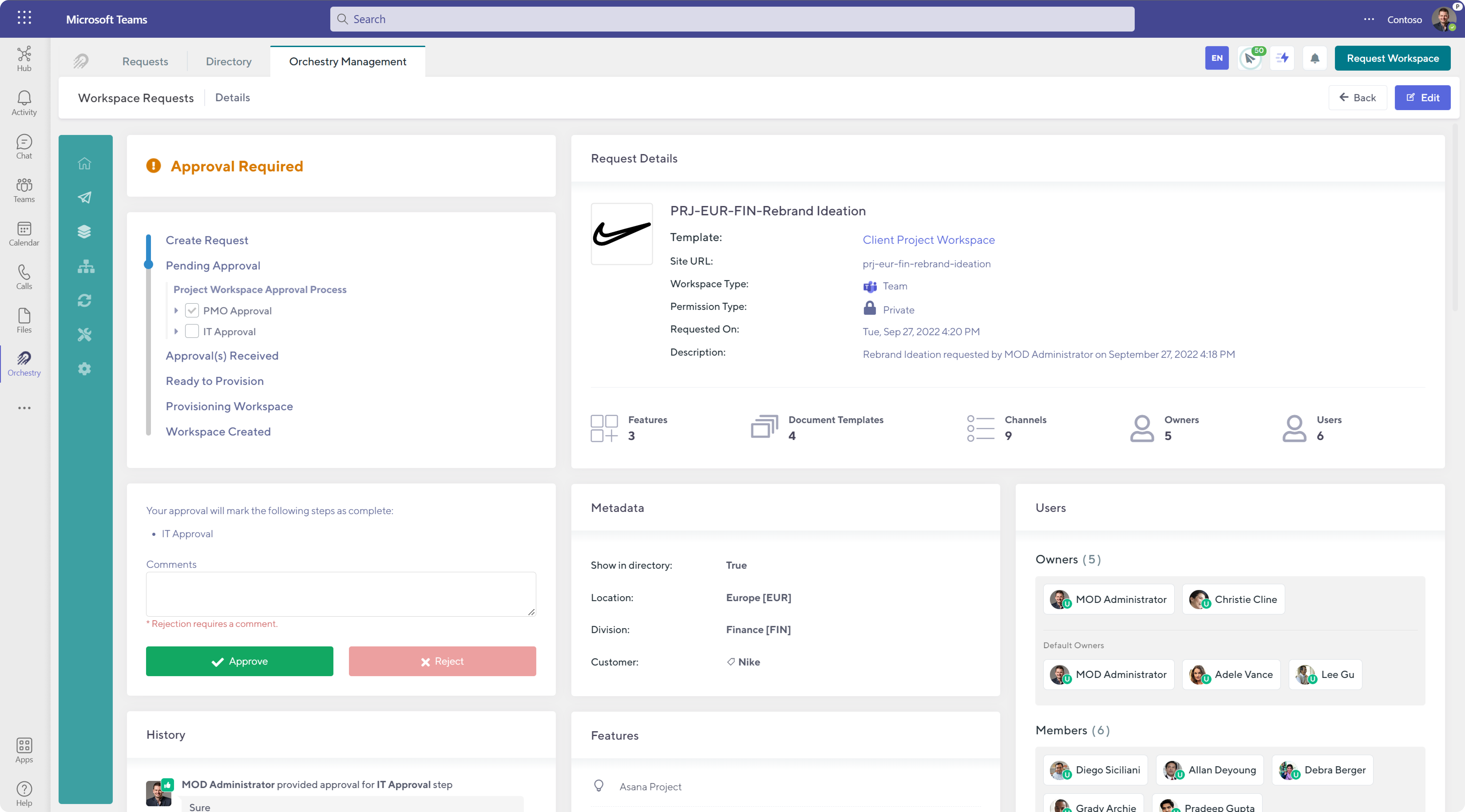
Task: Open the Contoso profile avatar
Action: [x=1443, y=19]
